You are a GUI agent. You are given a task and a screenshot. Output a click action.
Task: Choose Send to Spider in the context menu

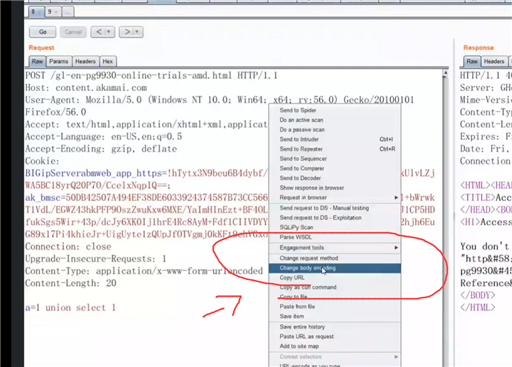335,110
